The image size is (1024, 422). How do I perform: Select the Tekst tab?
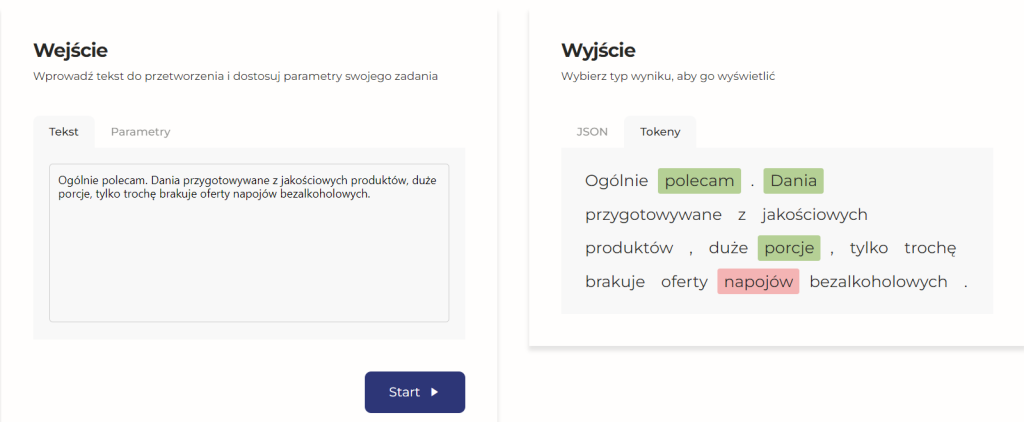click(64, 131)
